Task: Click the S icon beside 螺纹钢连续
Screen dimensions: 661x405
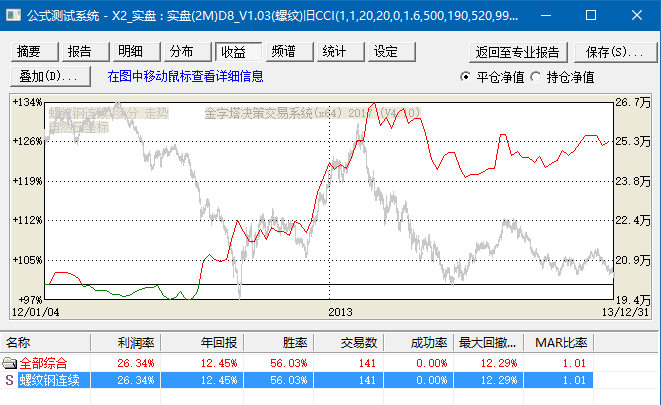Action: (9, 380)
